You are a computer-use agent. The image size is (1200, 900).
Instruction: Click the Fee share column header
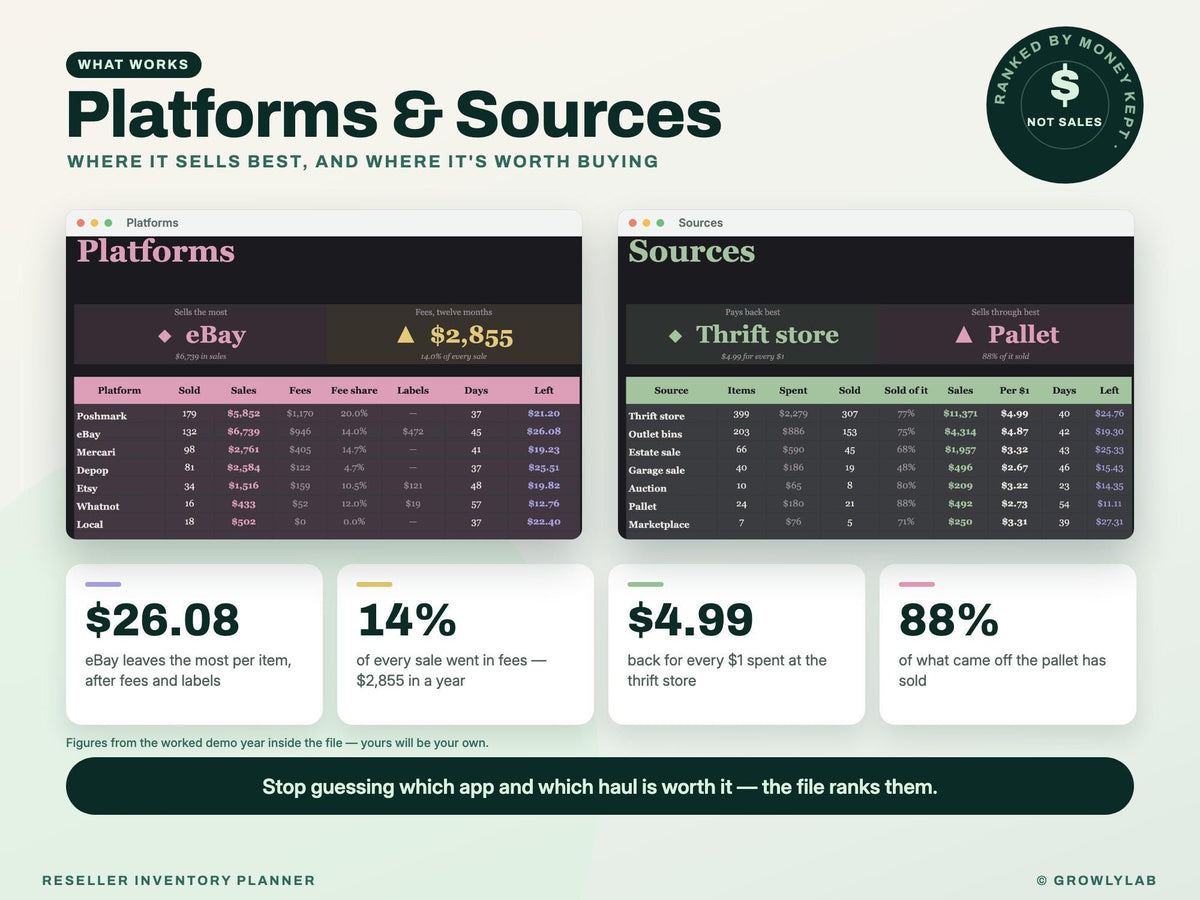(354, 390)
